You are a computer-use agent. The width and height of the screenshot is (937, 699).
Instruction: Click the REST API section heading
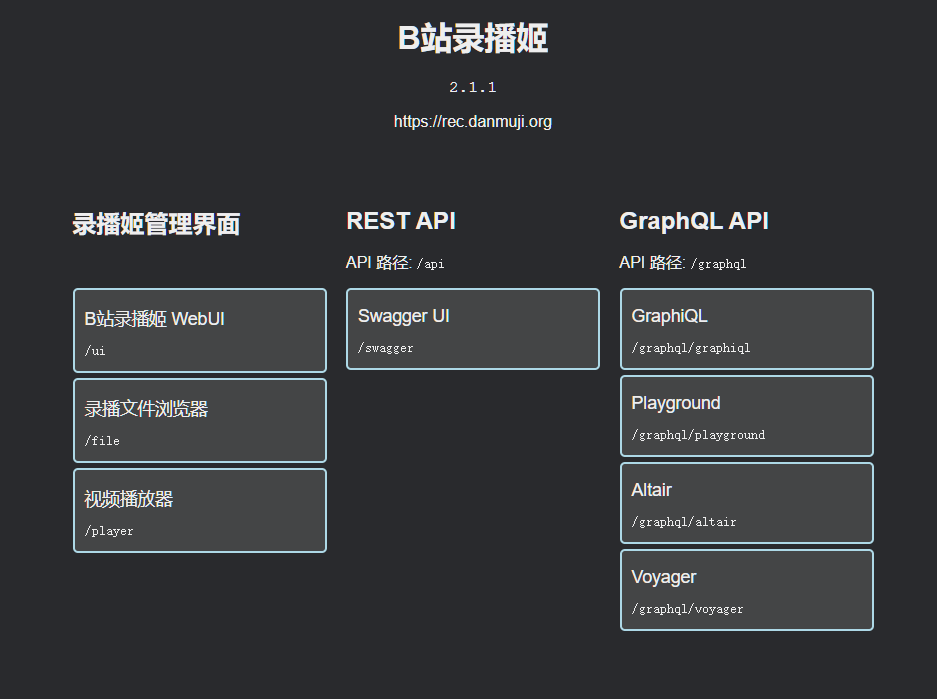click(x=401, y=221)
